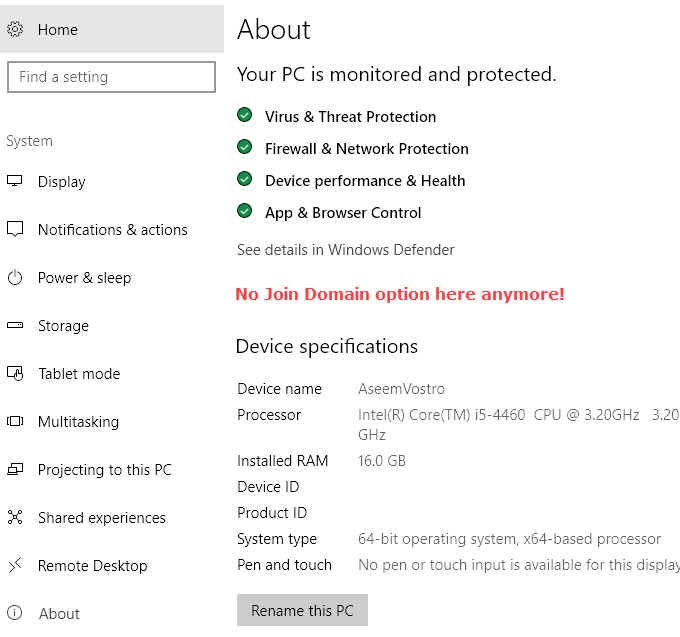This screenshot has width=680, height=637.
Task: Click the Tablet mode icon
Action: [15, 374]
